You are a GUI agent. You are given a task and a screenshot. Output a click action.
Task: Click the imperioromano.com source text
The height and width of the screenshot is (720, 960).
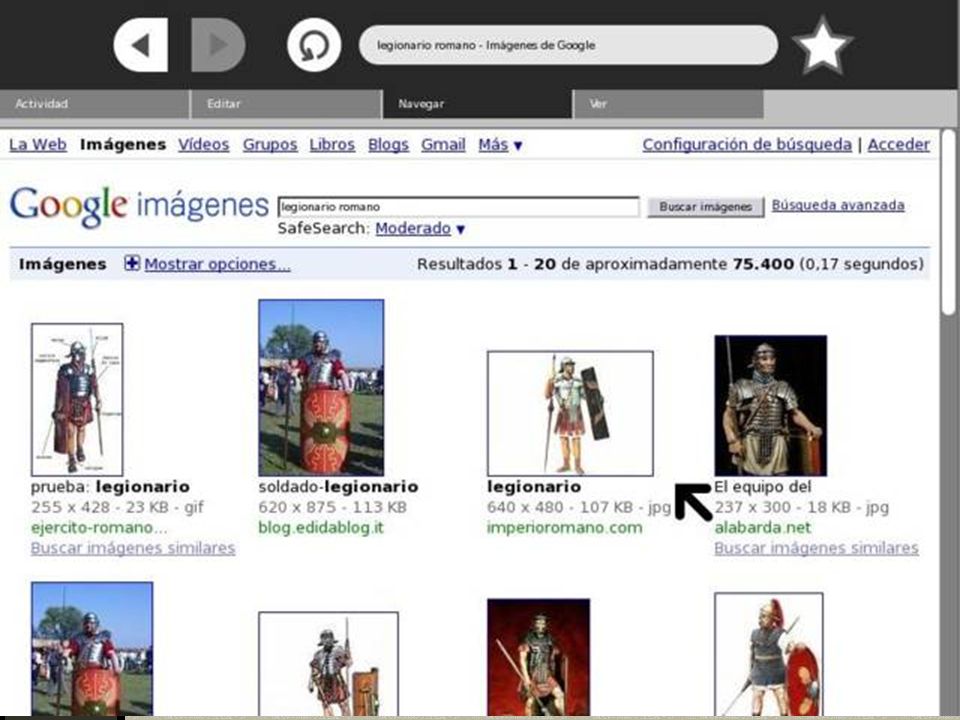(564, 528)
